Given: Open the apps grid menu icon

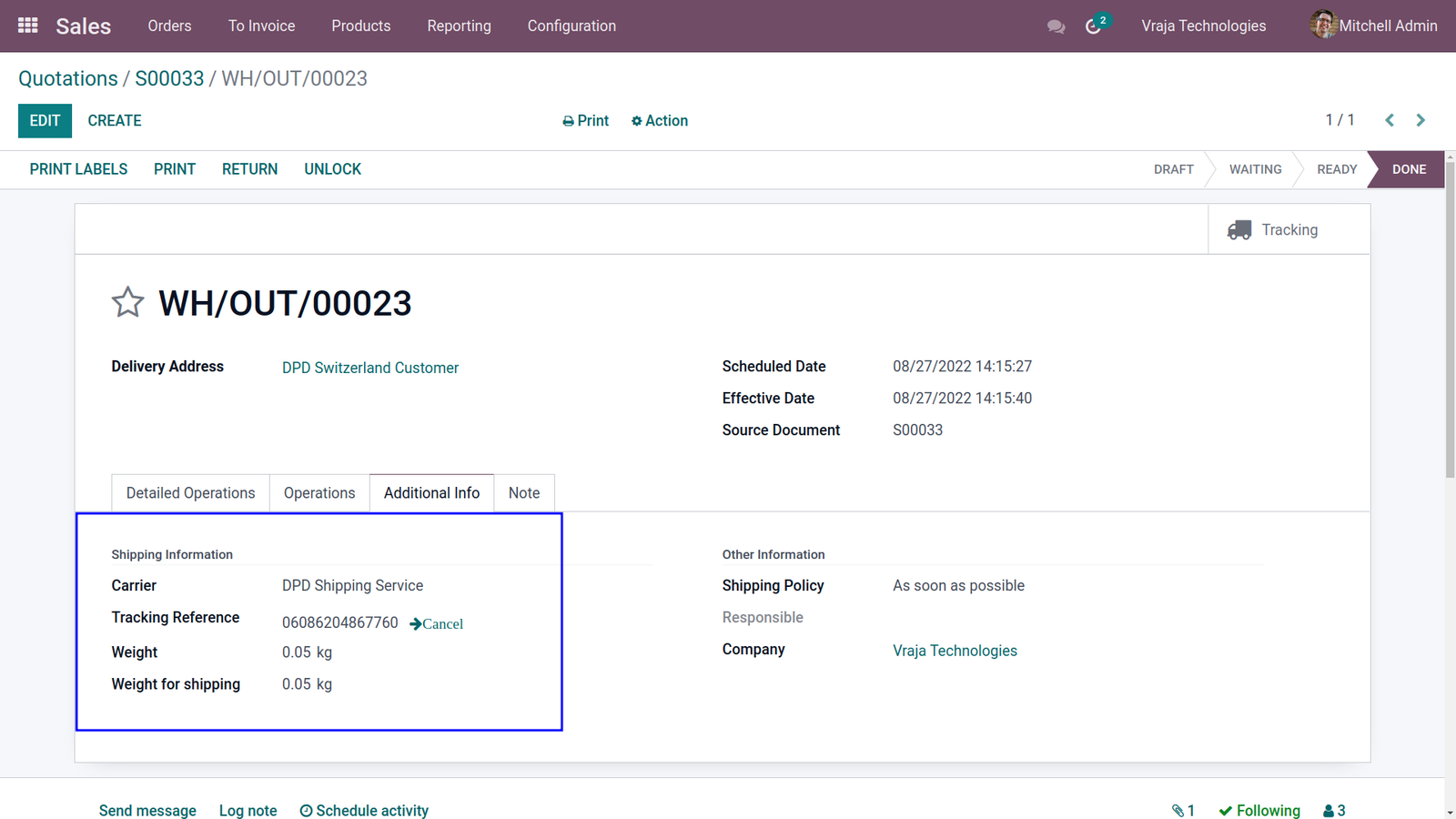Looking at the screenshot, I should pyautogui.click(x=28, y=25).
